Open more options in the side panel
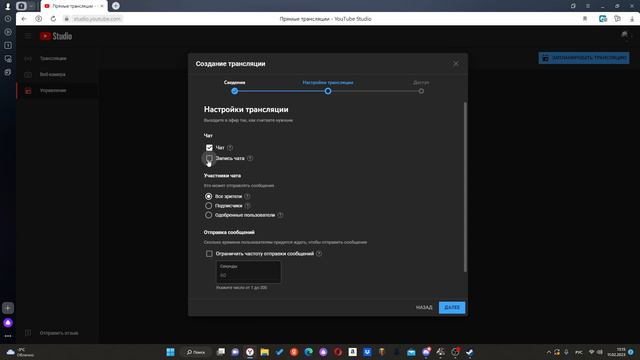640x360 pixels. point(8,336)
